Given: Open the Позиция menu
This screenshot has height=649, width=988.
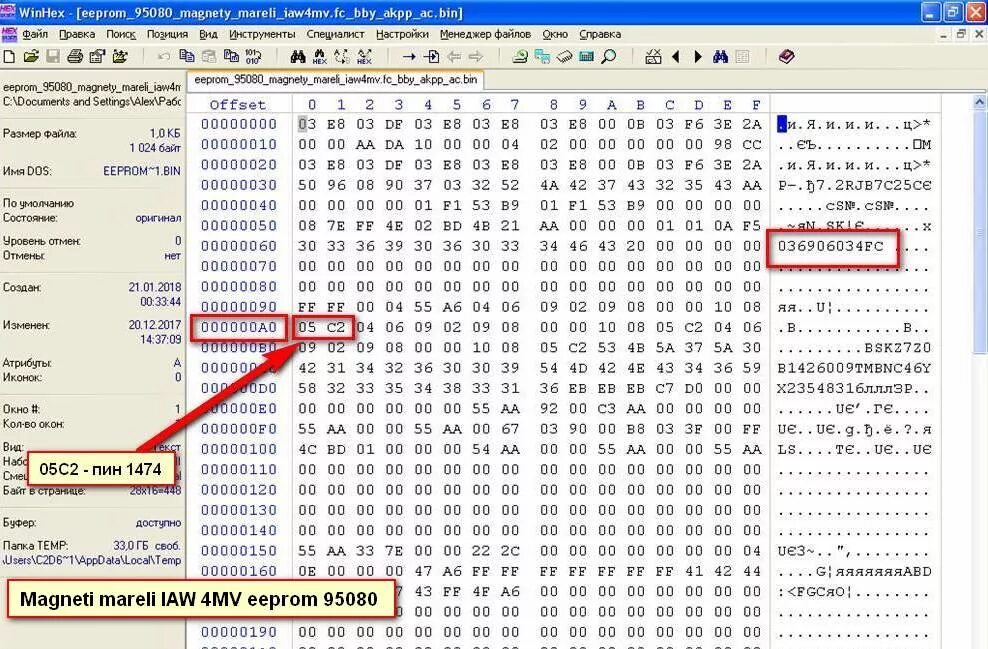Looking at the screenshot, I should coord(168,34).
